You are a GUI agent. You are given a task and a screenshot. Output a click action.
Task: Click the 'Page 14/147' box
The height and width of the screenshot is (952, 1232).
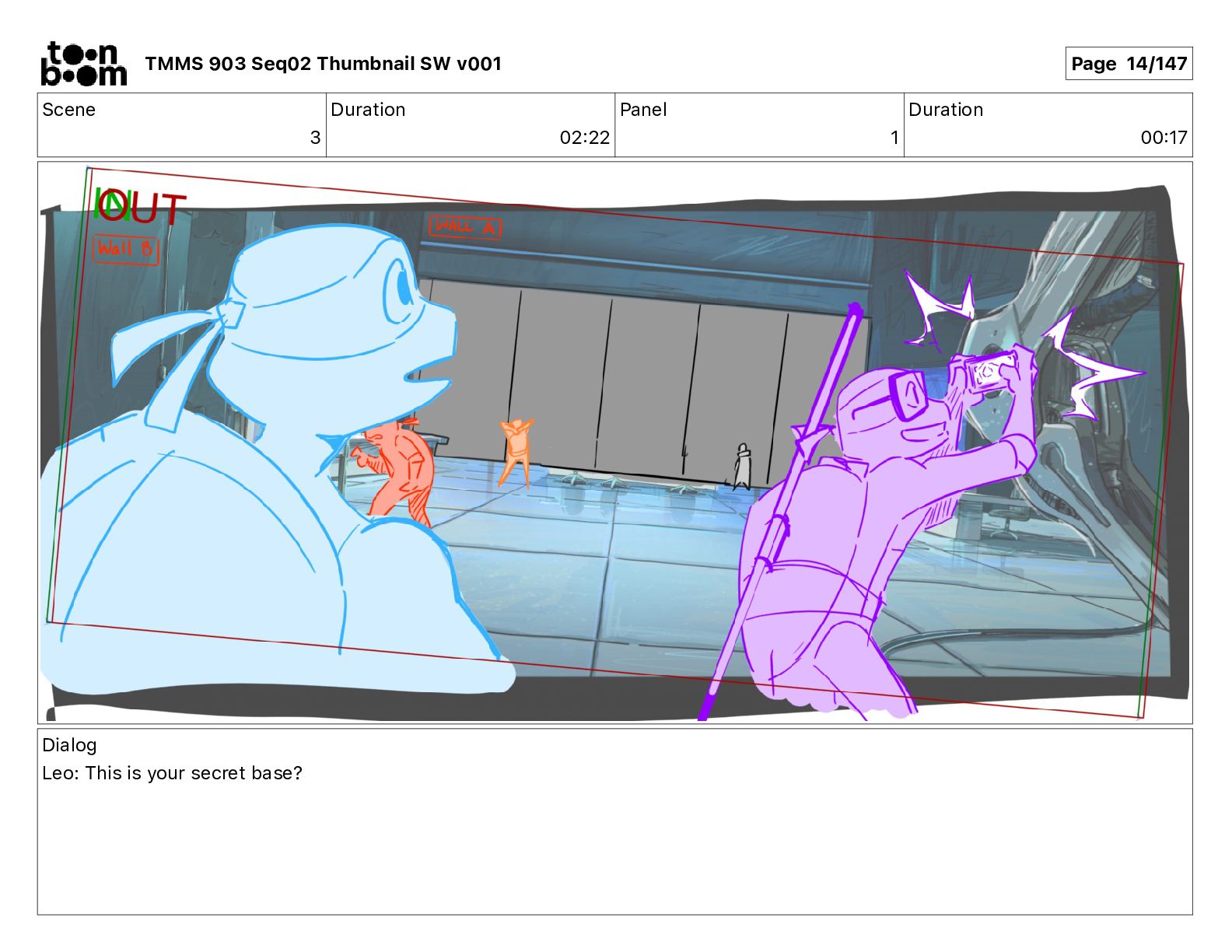[x=1129, y=64]
